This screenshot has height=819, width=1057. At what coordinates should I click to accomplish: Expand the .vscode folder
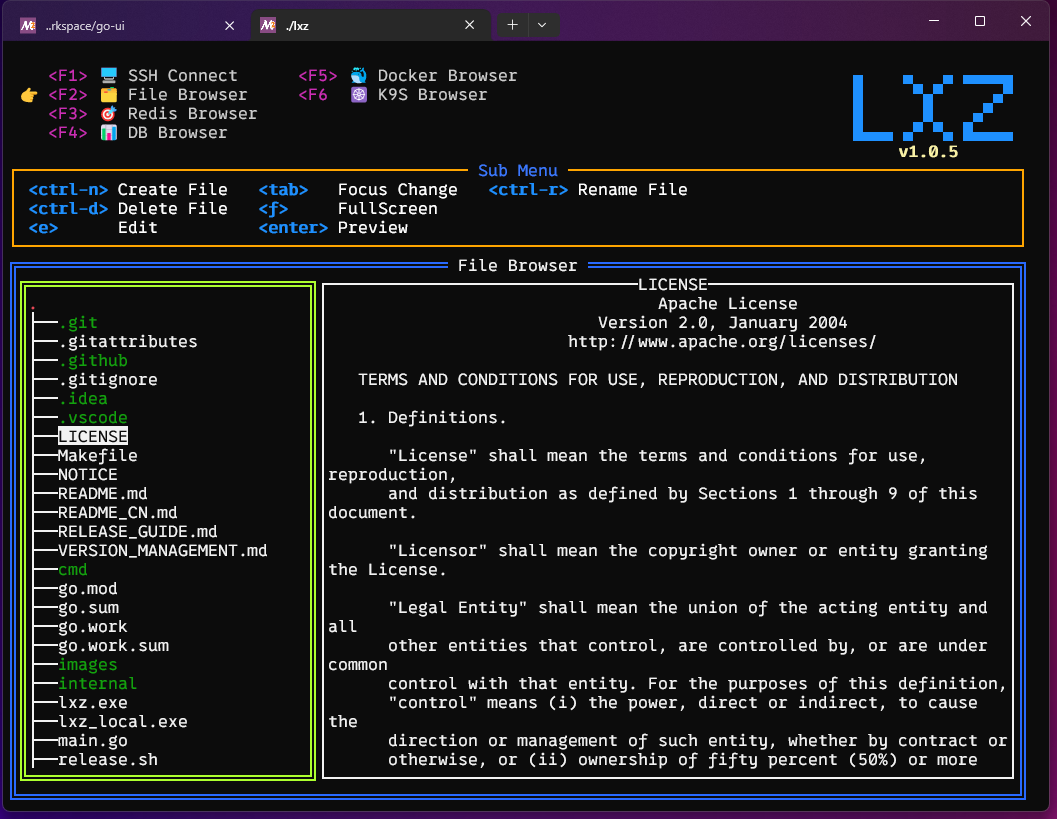(x=93, y=417)
